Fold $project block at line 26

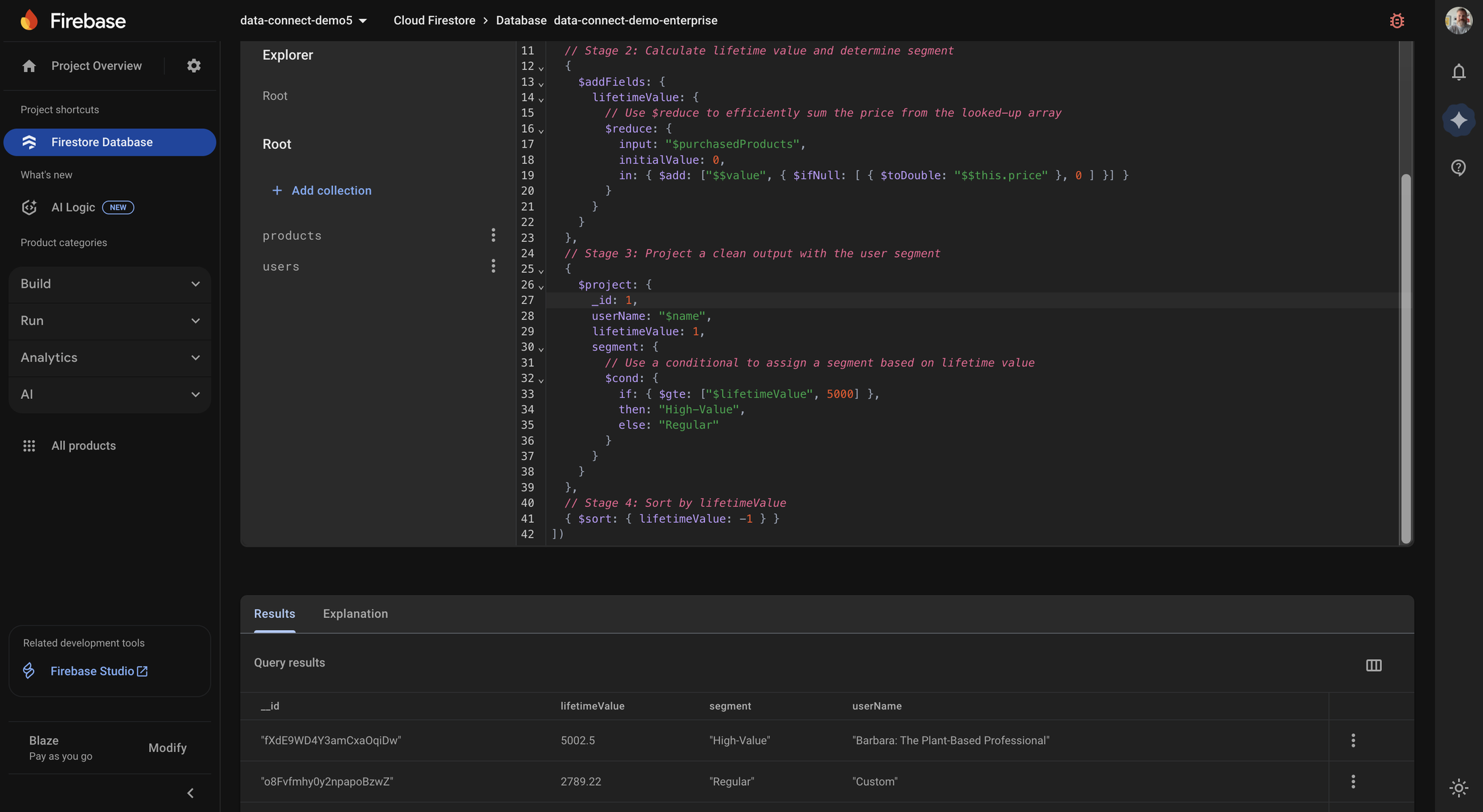point(541,286)
